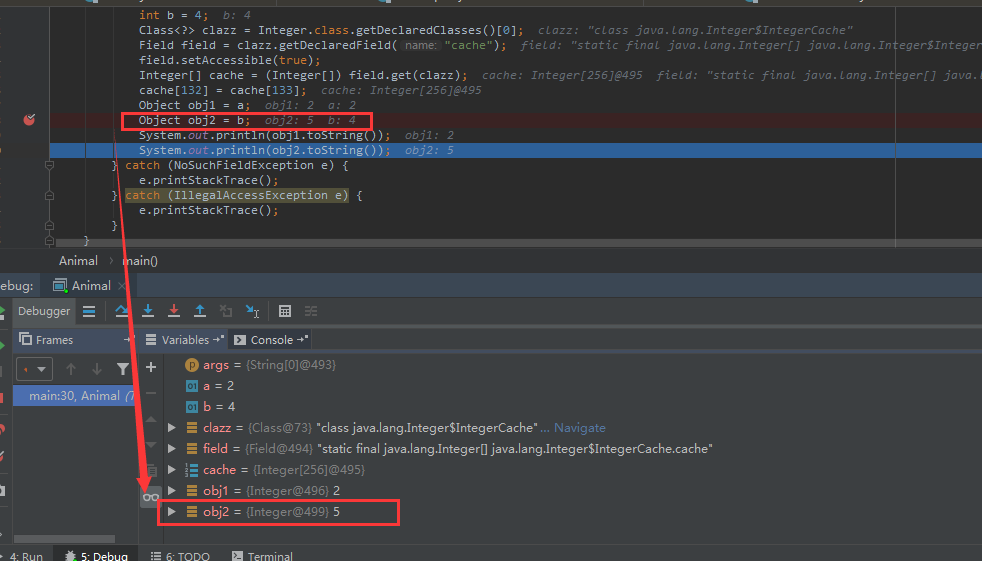Click Run to Cursor icon
982x561 pixels.
pyautogui.click(x=252, y=311)
